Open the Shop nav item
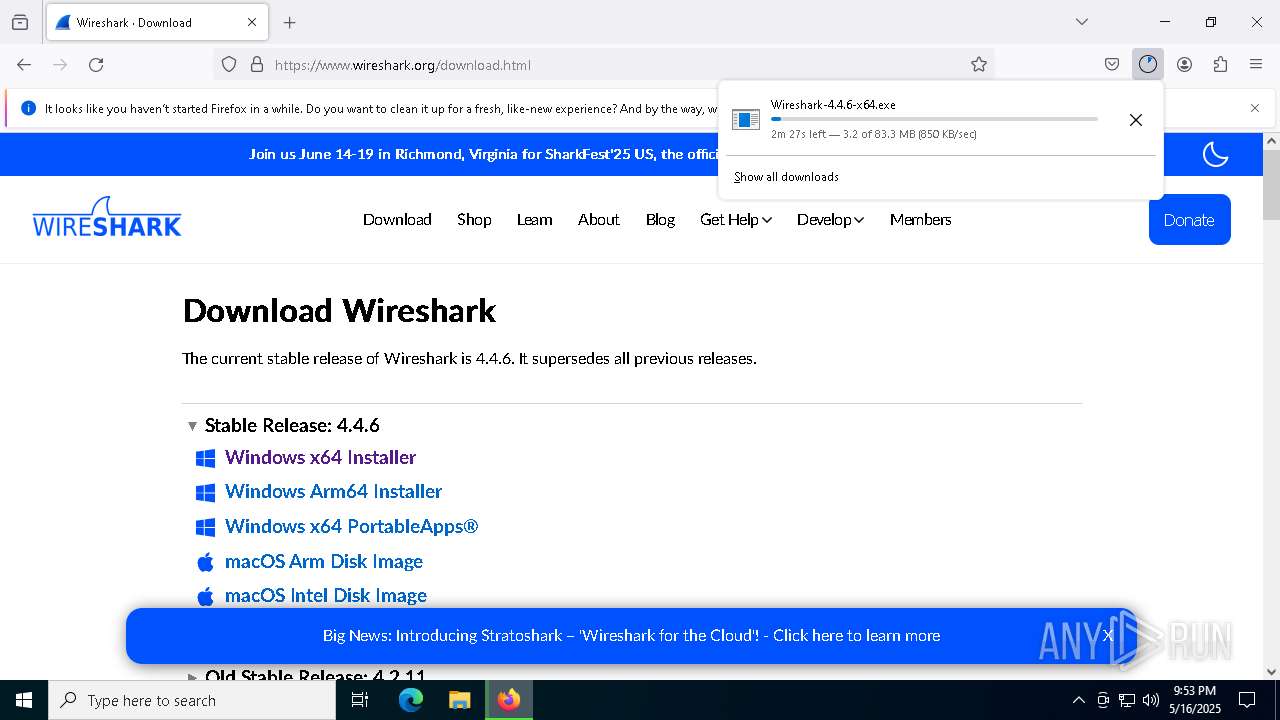Image resolution: width=1280 pixels, height=720 pixels. 474,220
